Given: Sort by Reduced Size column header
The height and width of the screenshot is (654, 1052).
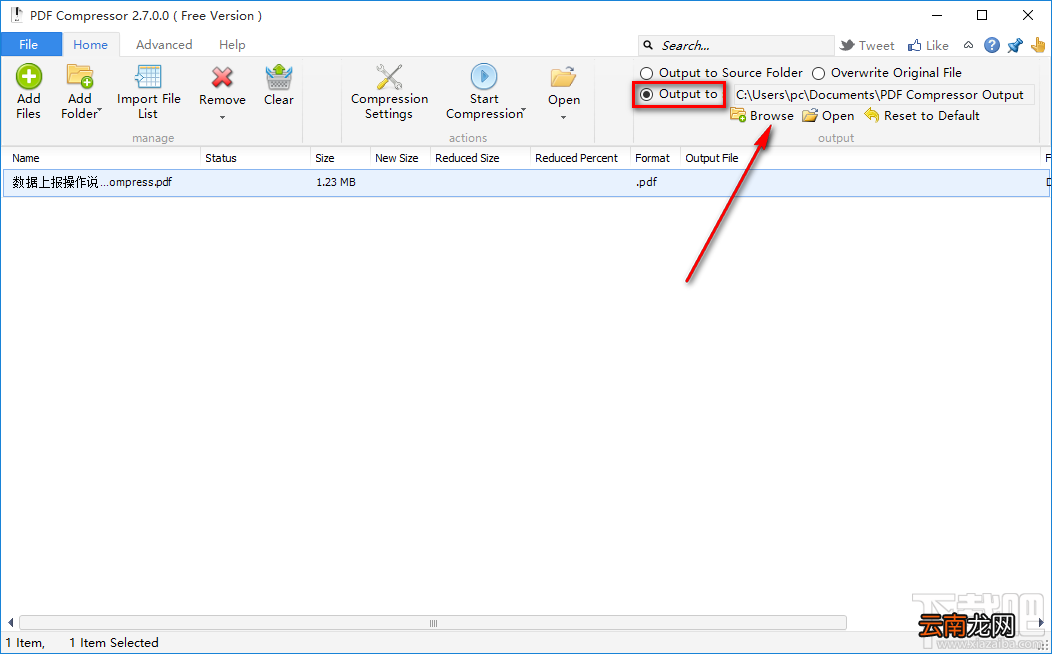Looking at the screenshot, I should (480, 158).
